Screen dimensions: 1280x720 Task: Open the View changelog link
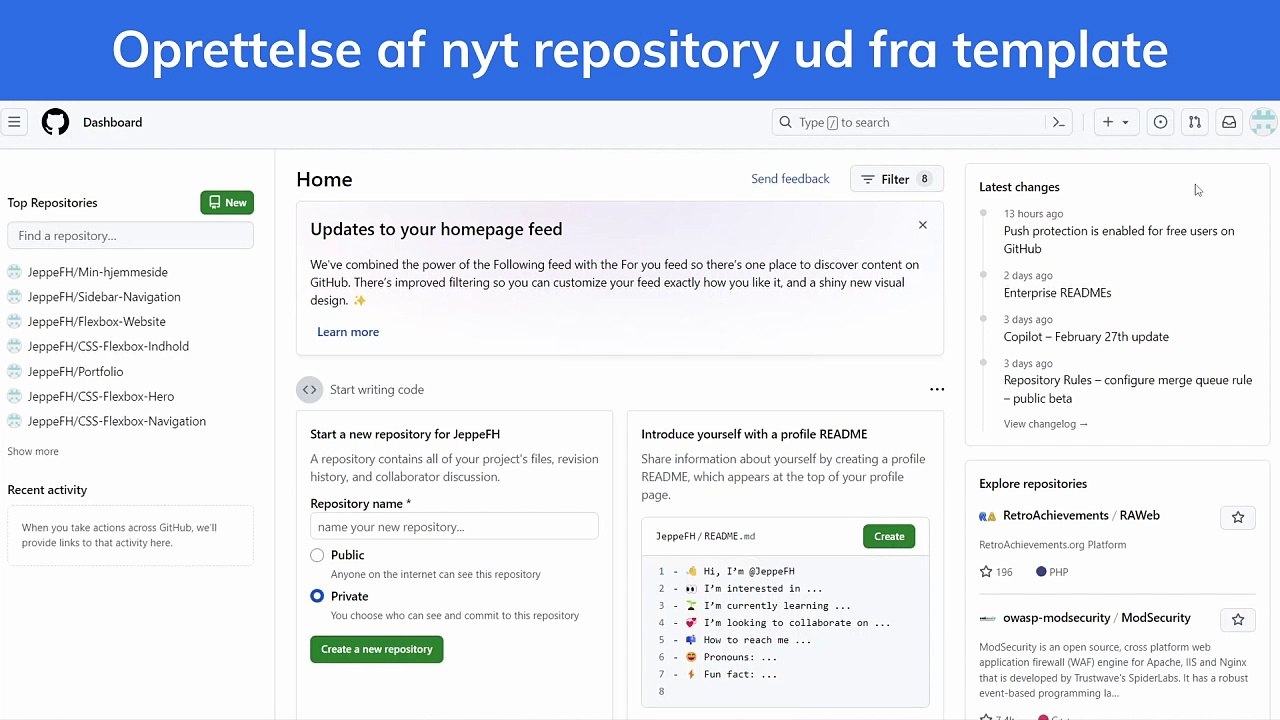pyautogui.click(x=1045, y=424)
